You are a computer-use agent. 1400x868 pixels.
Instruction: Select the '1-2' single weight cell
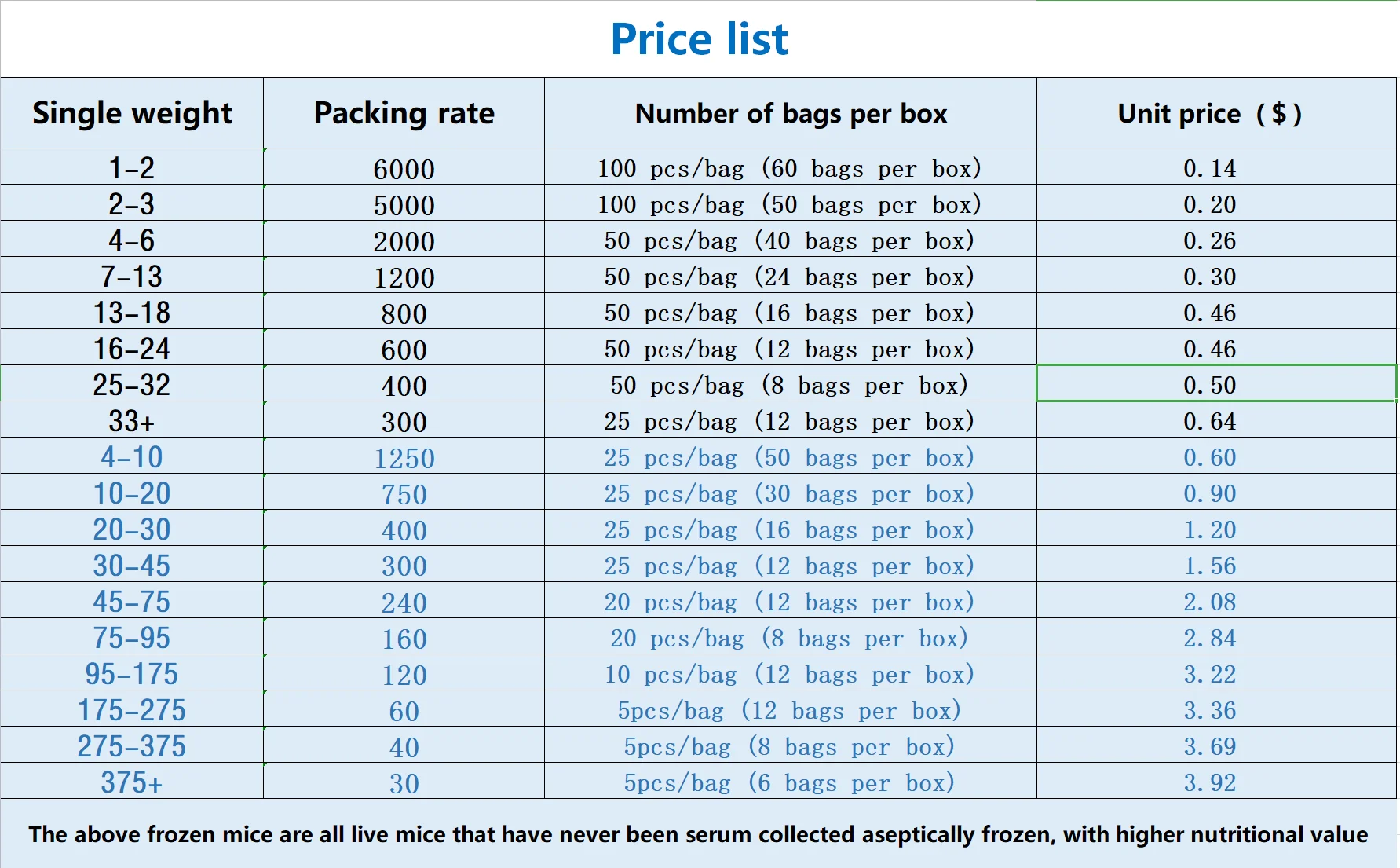132,167
